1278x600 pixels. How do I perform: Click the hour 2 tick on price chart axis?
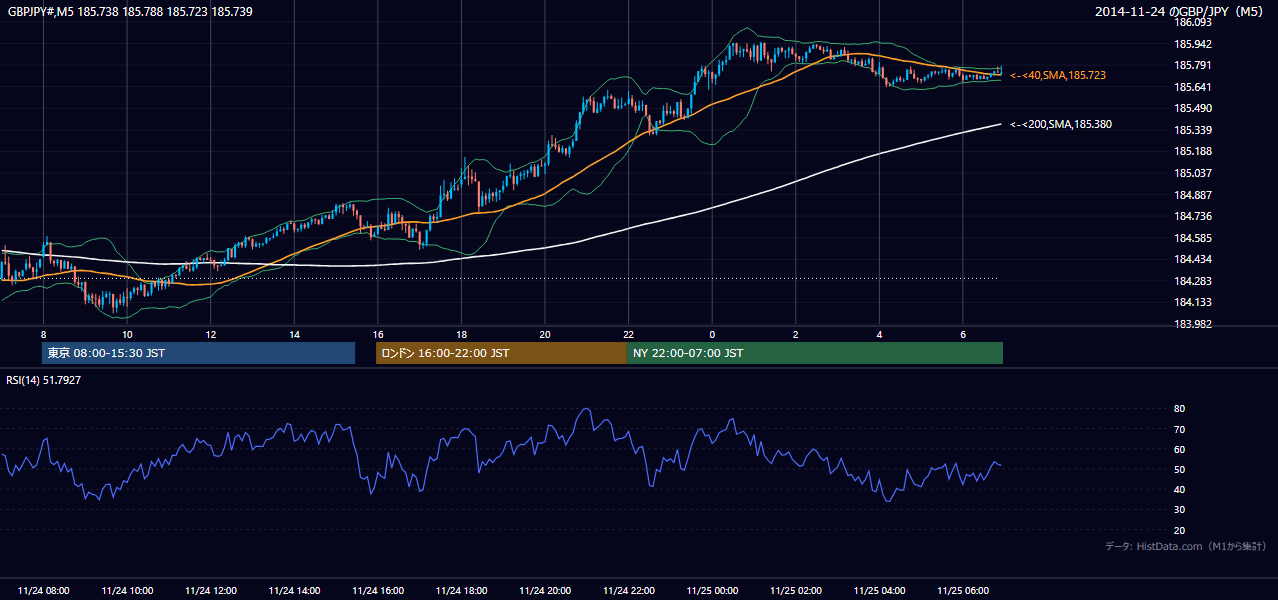[x=795, y=333]
